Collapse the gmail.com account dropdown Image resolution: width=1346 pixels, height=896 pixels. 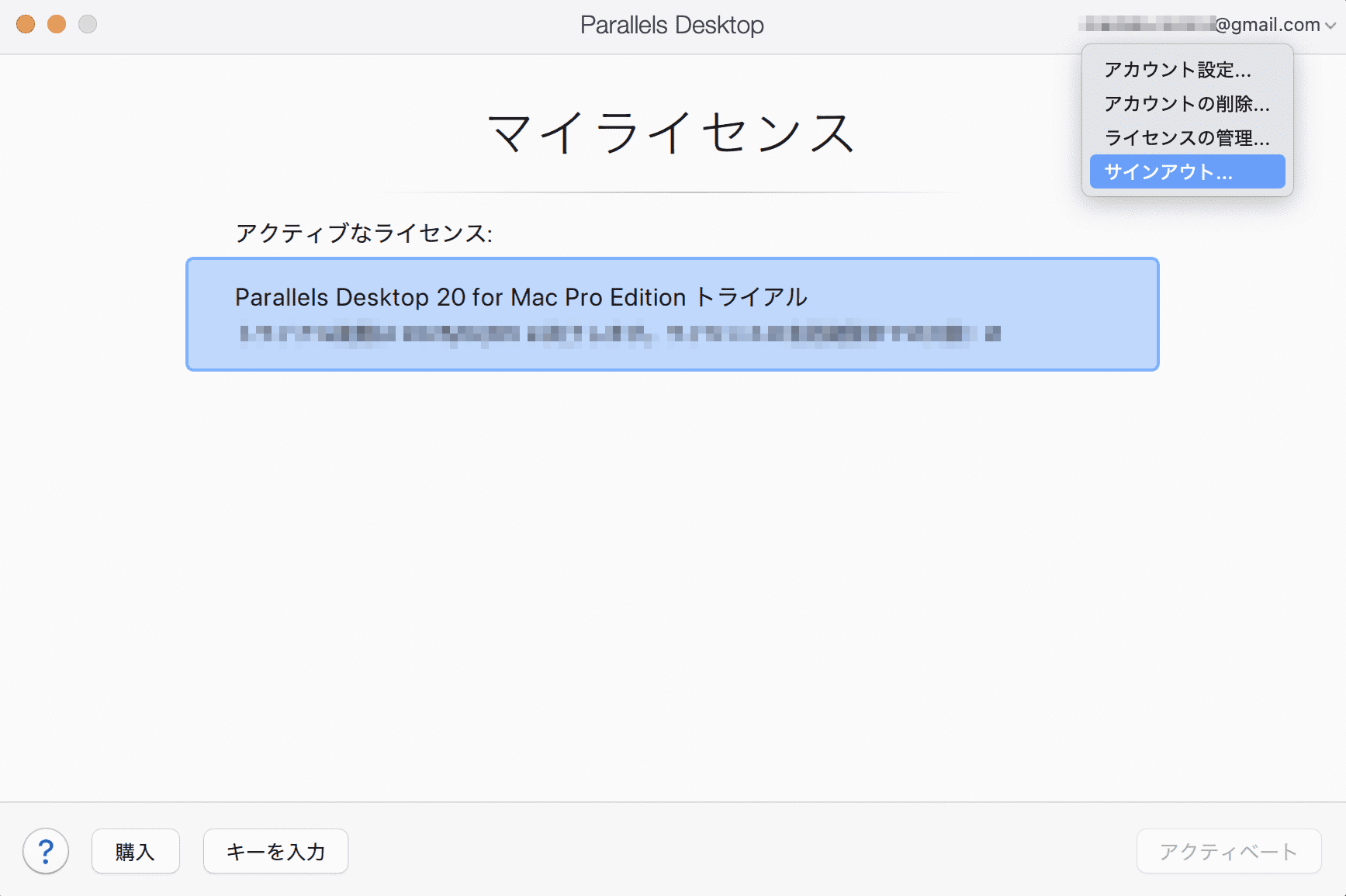1207,25
